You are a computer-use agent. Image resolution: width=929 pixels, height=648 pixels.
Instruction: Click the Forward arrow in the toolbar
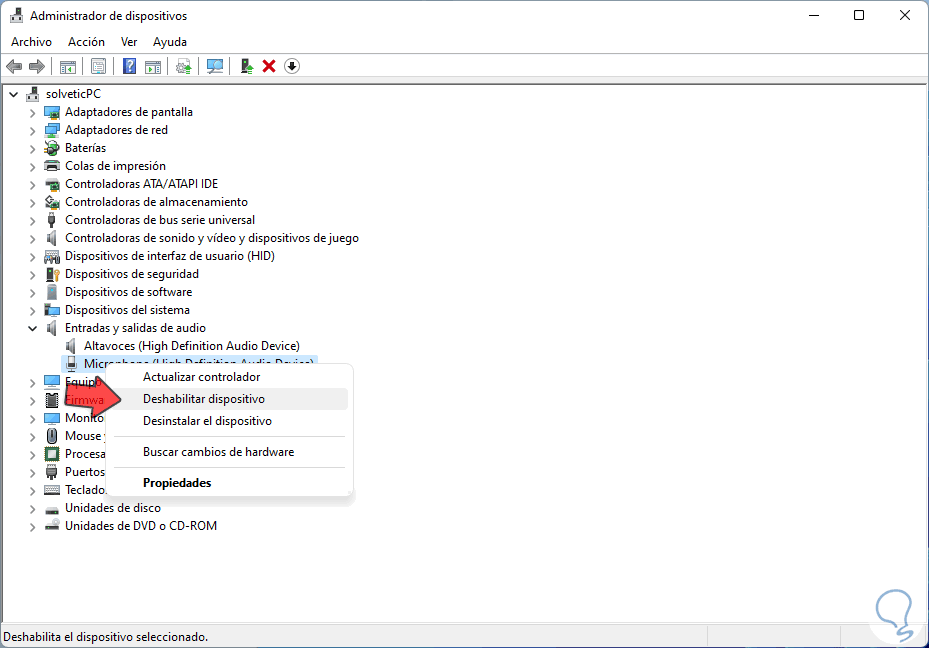click(x=37, y=66)
